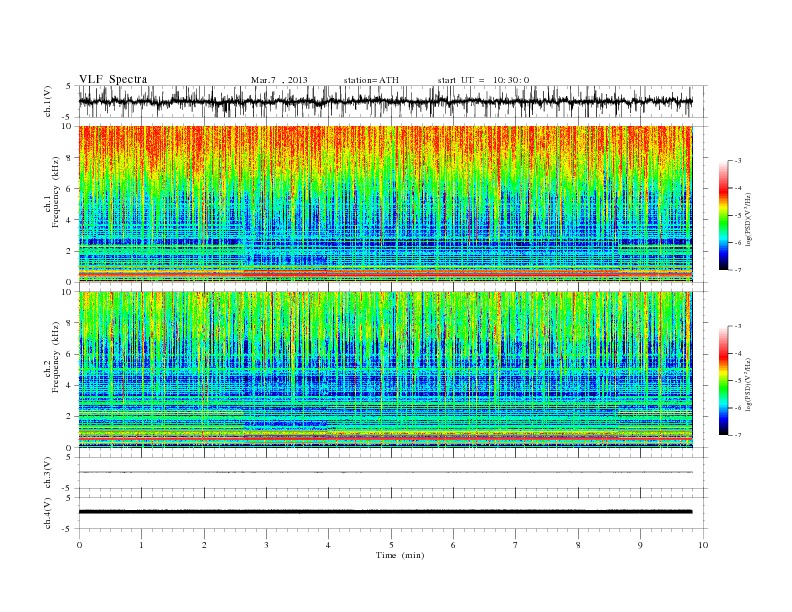
Task: Click the "7" tick on the time axis
Action: click(x=516, y=545)
